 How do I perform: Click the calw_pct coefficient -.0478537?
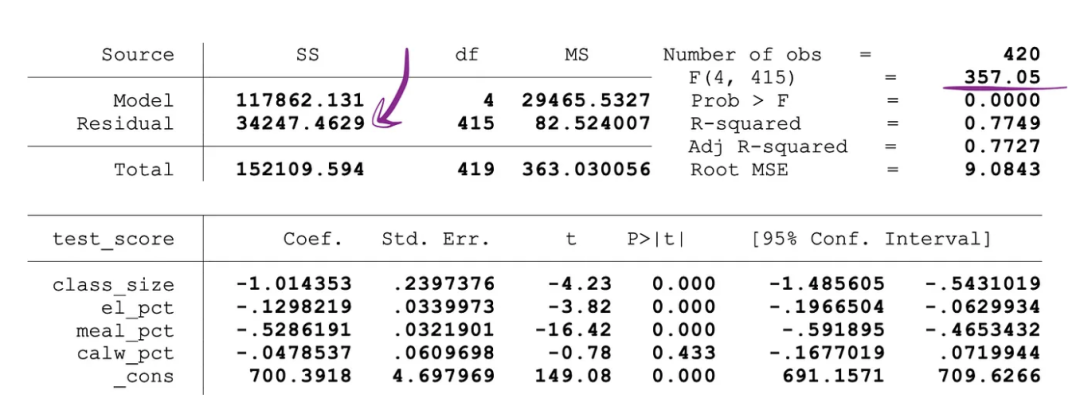[293, 354]
